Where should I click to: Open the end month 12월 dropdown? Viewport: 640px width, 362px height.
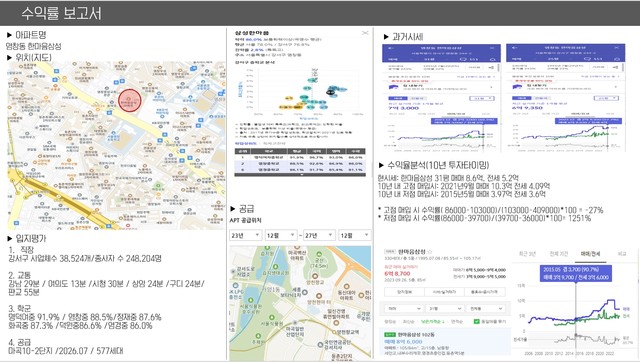point(354,235)
